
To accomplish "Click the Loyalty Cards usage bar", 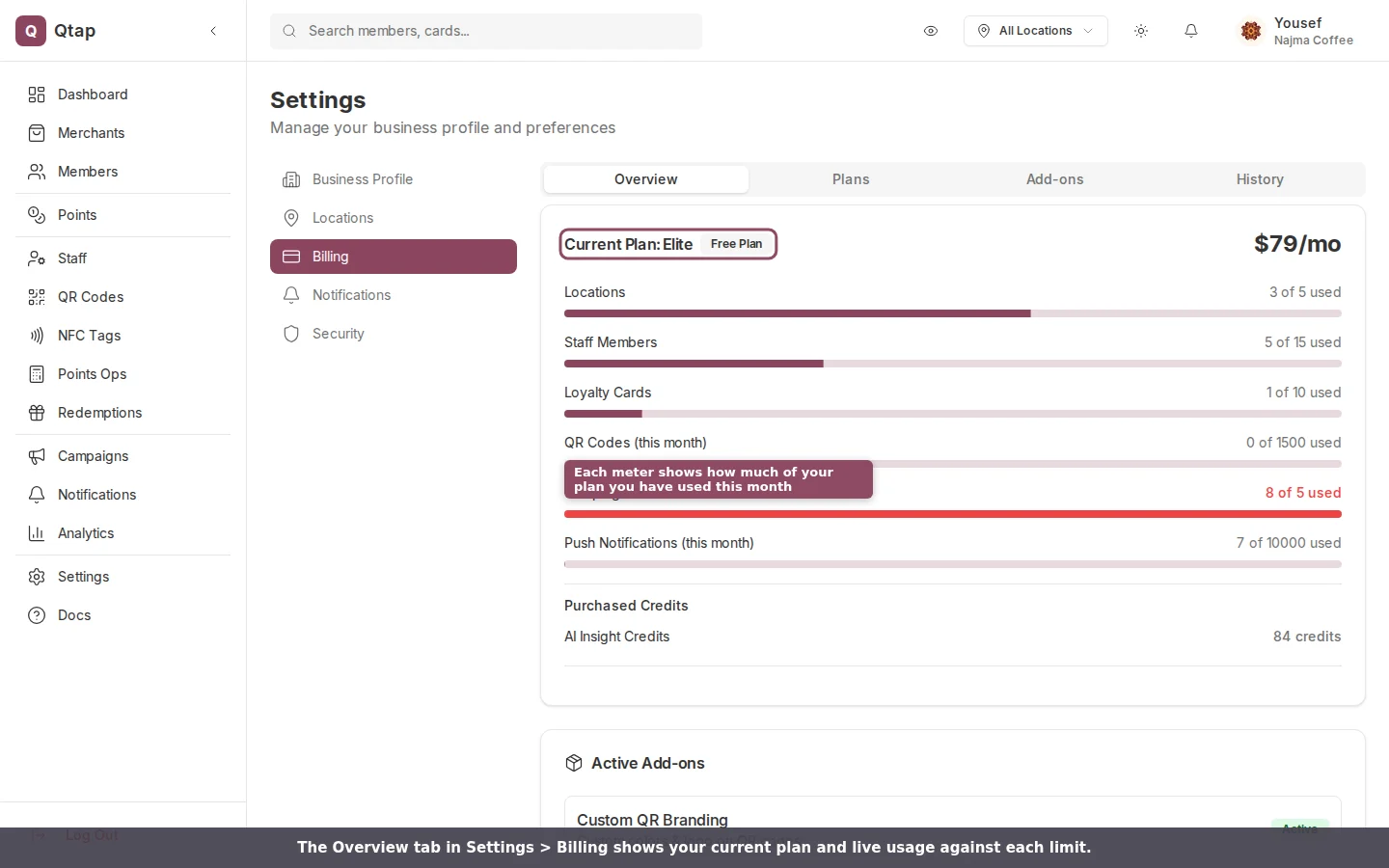I will (953, 414).
